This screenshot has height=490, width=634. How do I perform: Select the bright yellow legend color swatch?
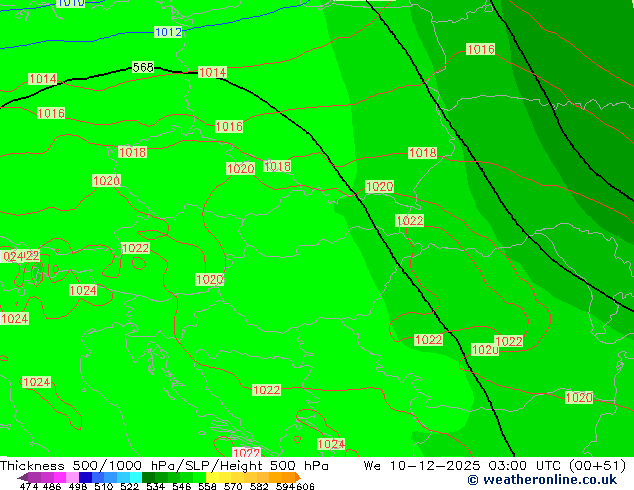(x=213, y=477)
